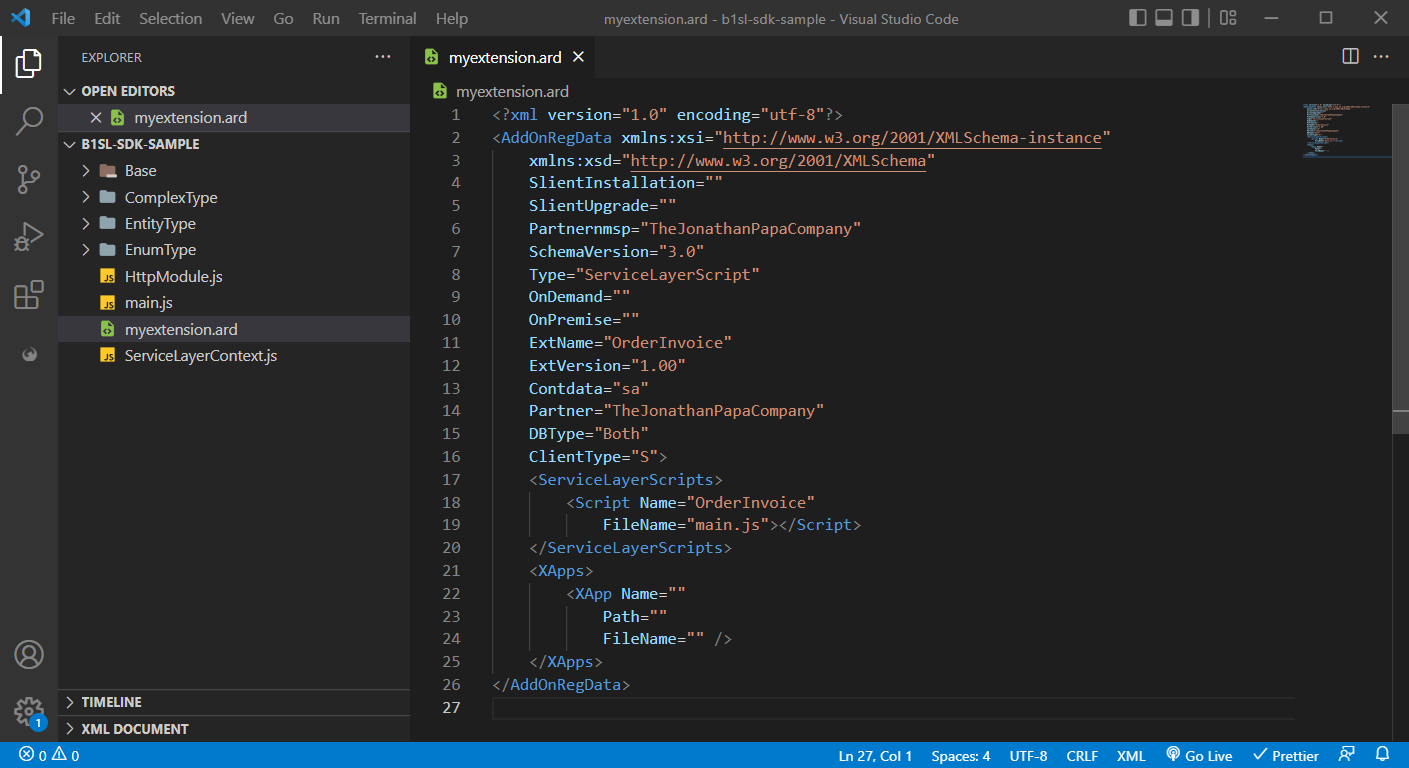1409x768 pixels.
Task: Open the Terminal menu
Action: click(x=388, y=18)
